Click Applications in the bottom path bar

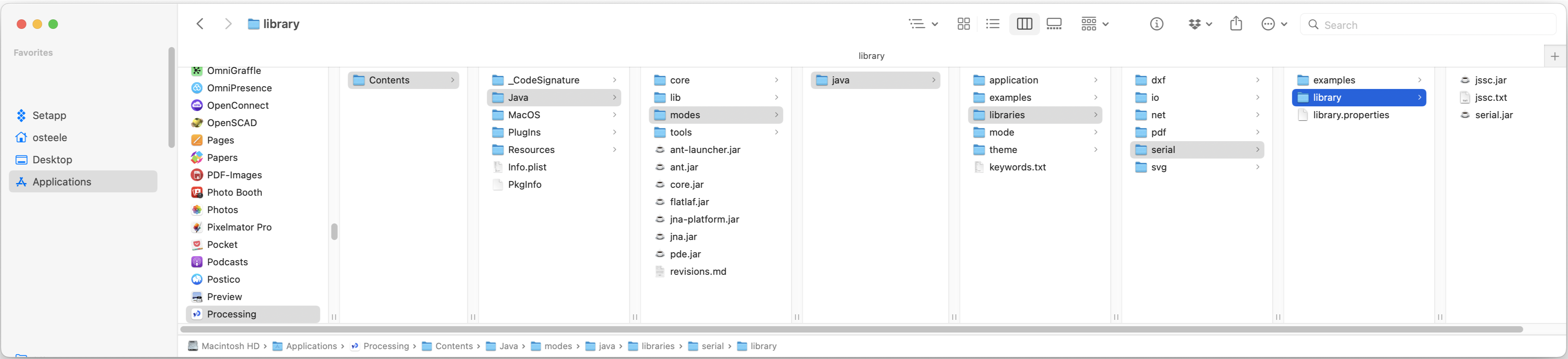[311, 346]
